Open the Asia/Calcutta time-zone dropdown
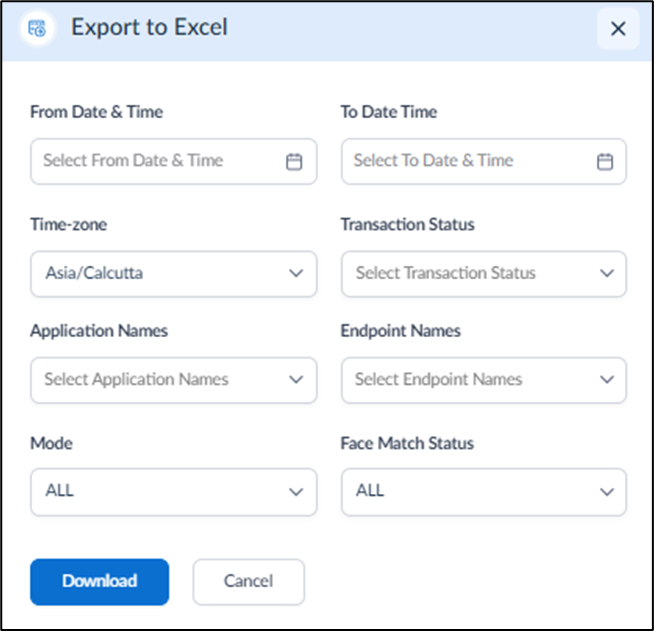Screen dimensions: 654x631 coord(174,274)
